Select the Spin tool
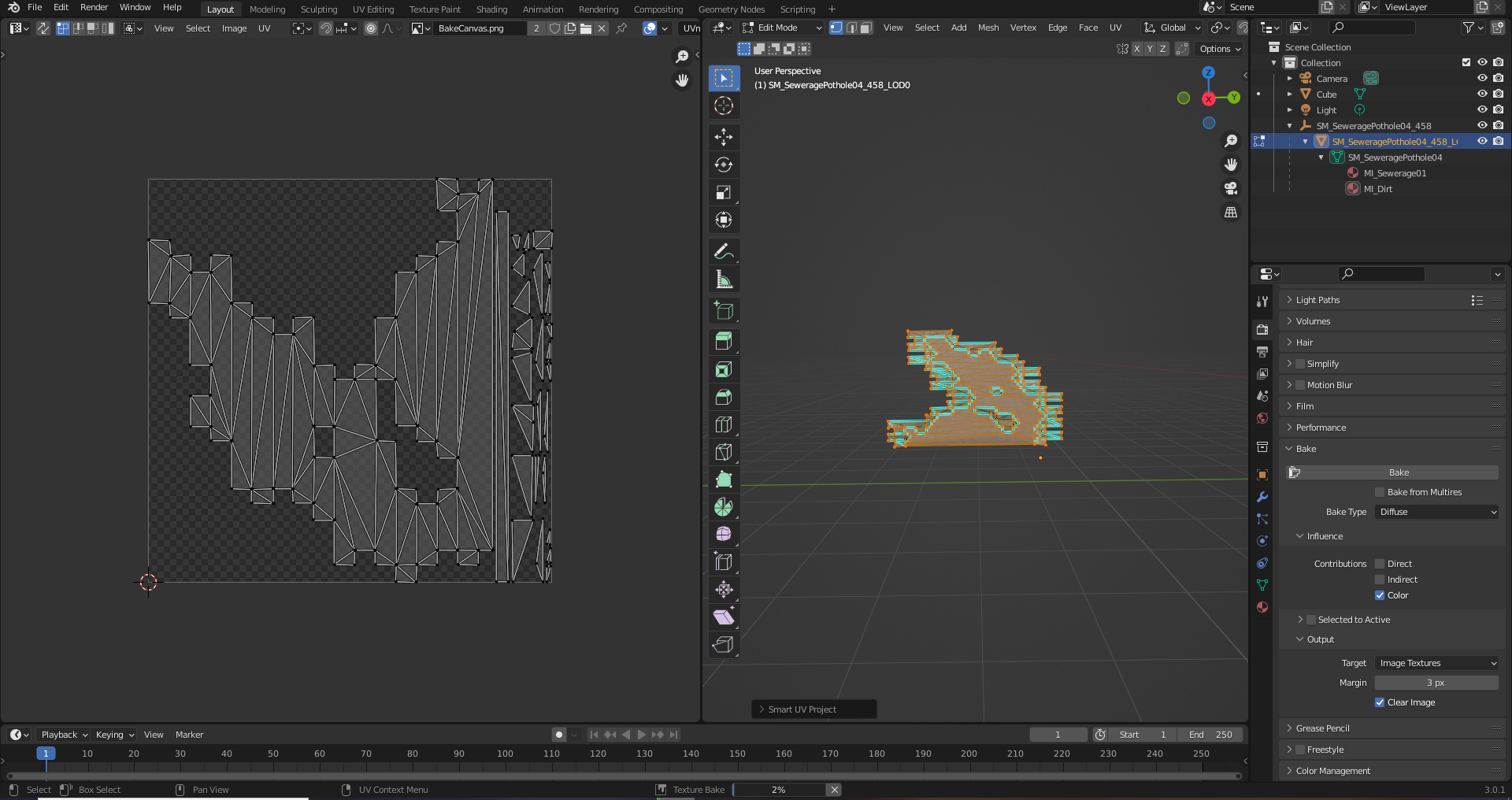 724,507
